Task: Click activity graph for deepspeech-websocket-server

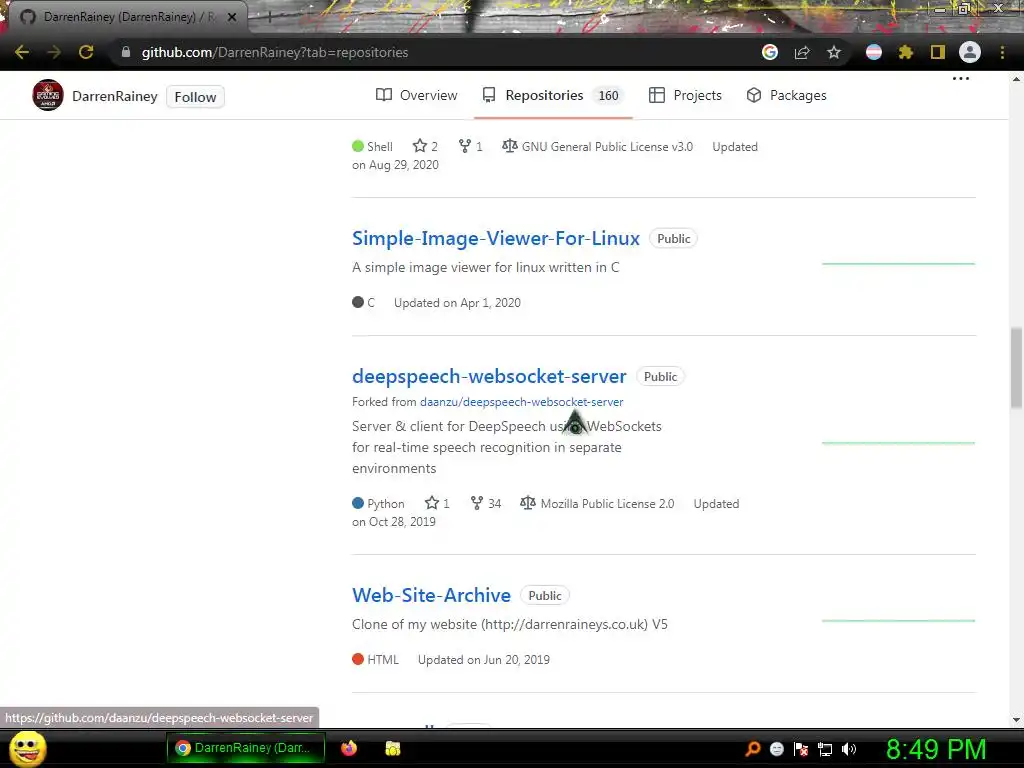Action: point(898,443)
